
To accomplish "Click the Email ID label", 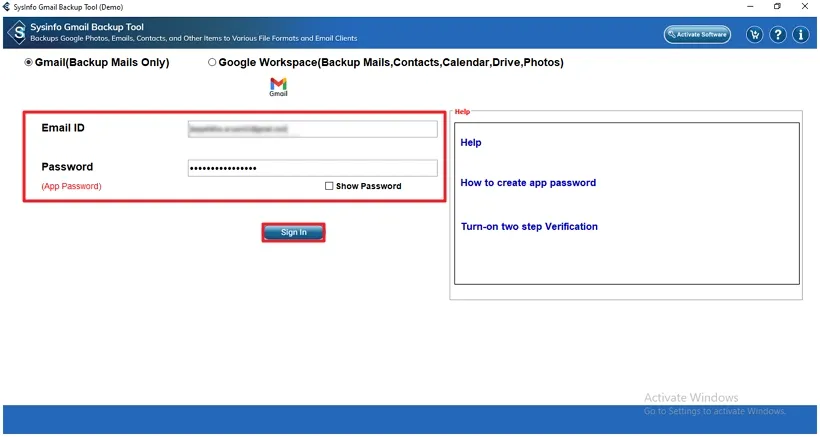I will click(63, 128).
